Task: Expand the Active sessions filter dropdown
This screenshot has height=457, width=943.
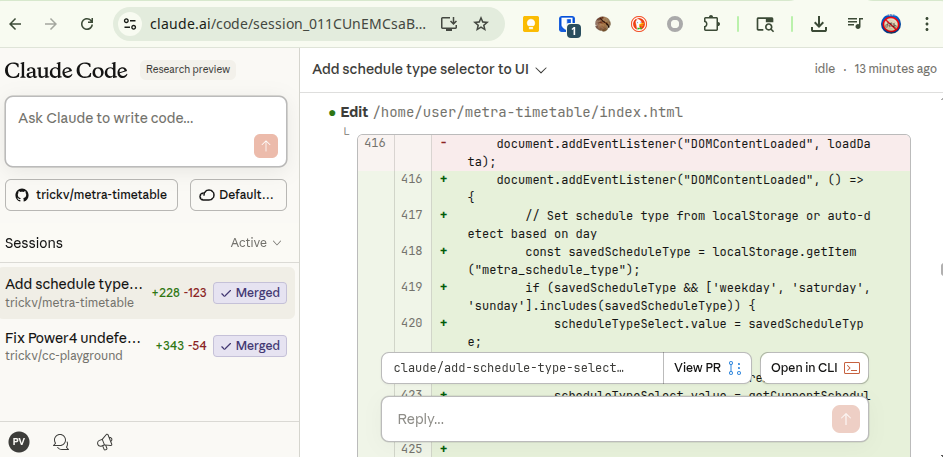Action: [256, 243]
